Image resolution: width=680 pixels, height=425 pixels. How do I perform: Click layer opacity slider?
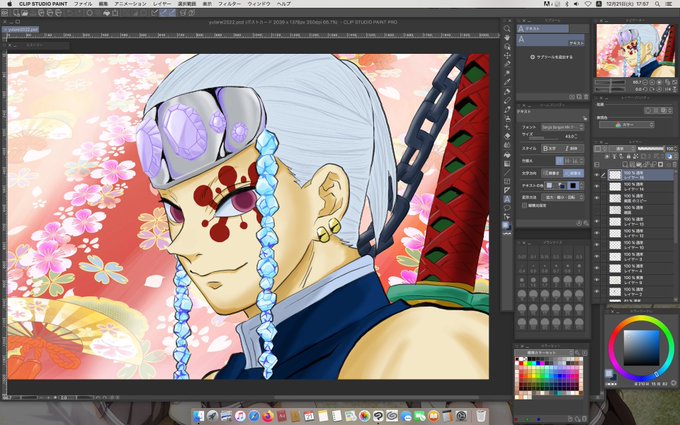tap(651, 148)
